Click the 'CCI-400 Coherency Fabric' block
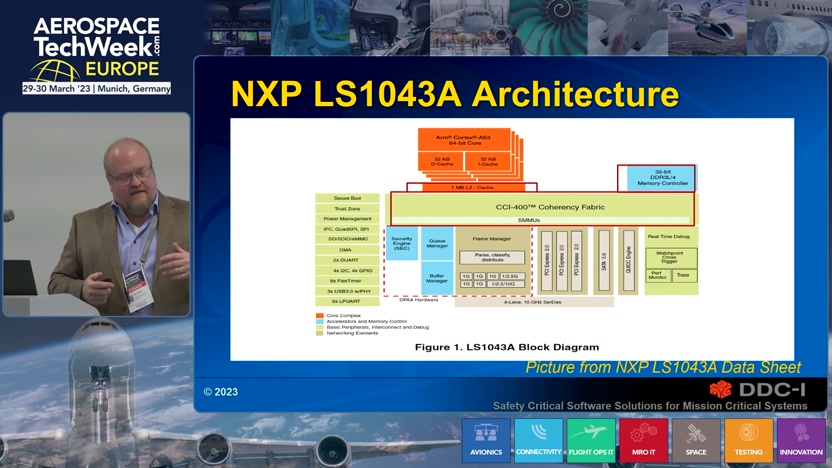The width and height of the screenshot is (832, 468). (542, 207)
